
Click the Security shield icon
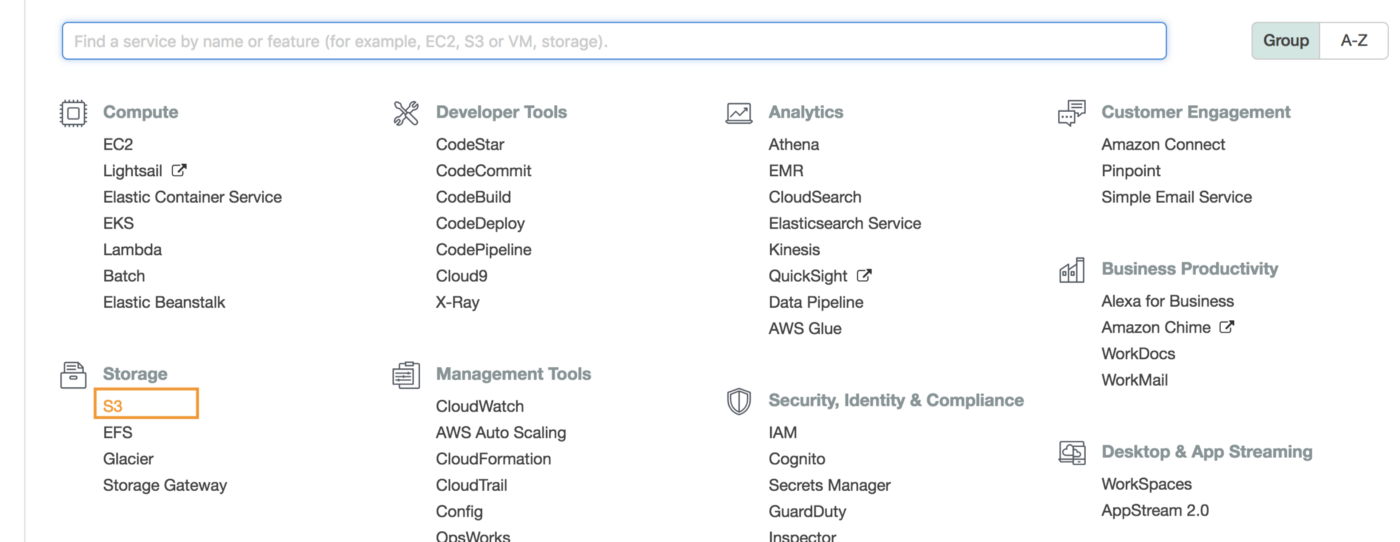pos(738,401)
